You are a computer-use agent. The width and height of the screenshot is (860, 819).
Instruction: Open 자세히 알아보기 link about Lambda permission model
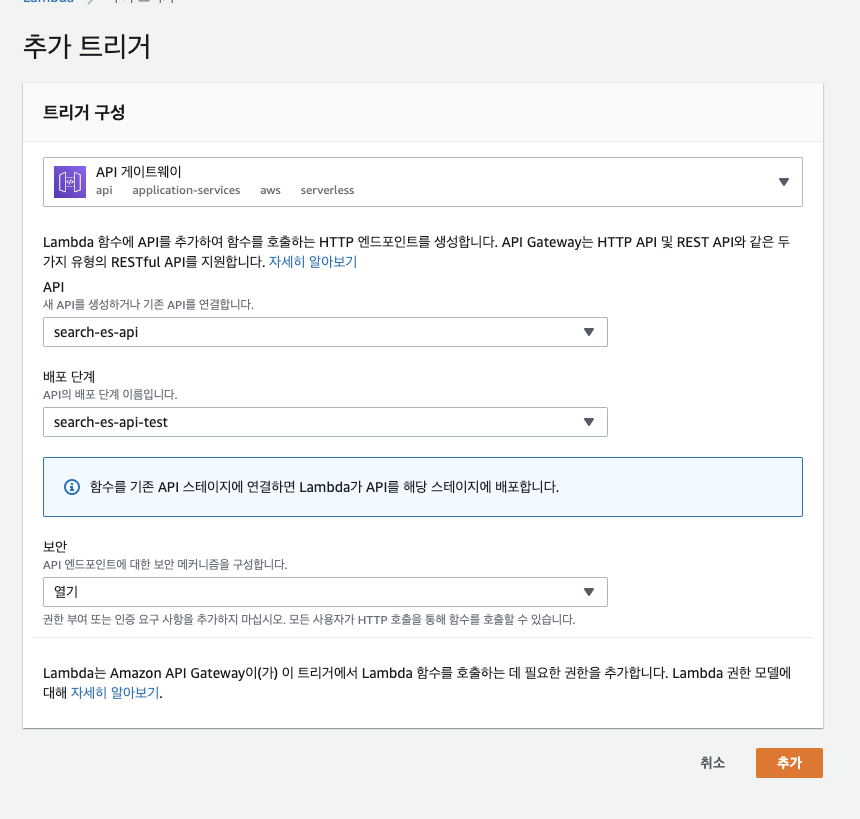[x=115, y=693]
